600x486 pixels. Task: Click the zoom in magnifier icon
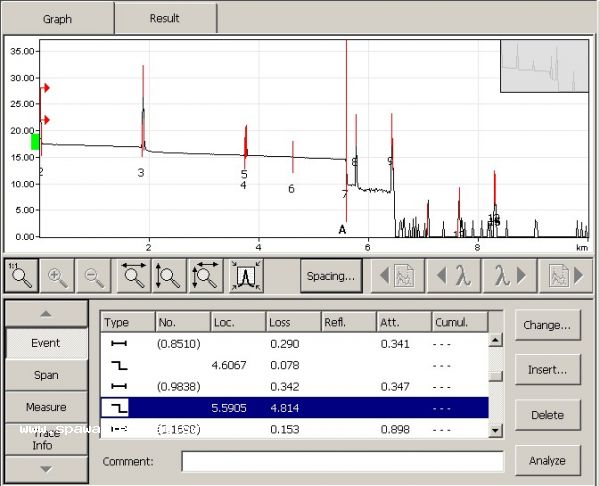pos(58,275)
